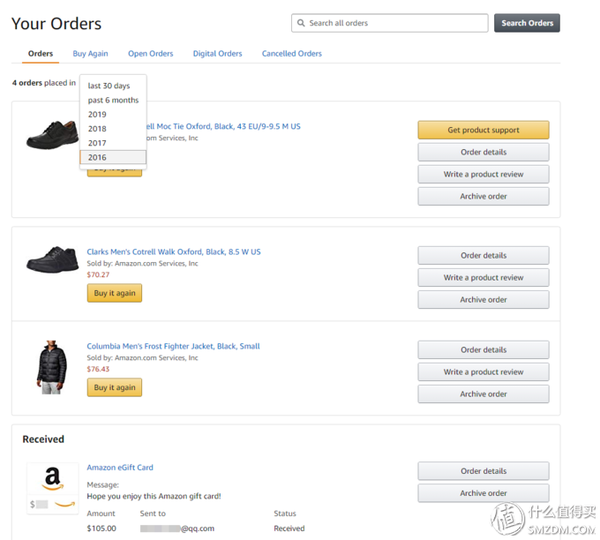Screen dimensions: 600x540
Task: Go to the Digital Orders tab
Action: [x=217, y=54]
